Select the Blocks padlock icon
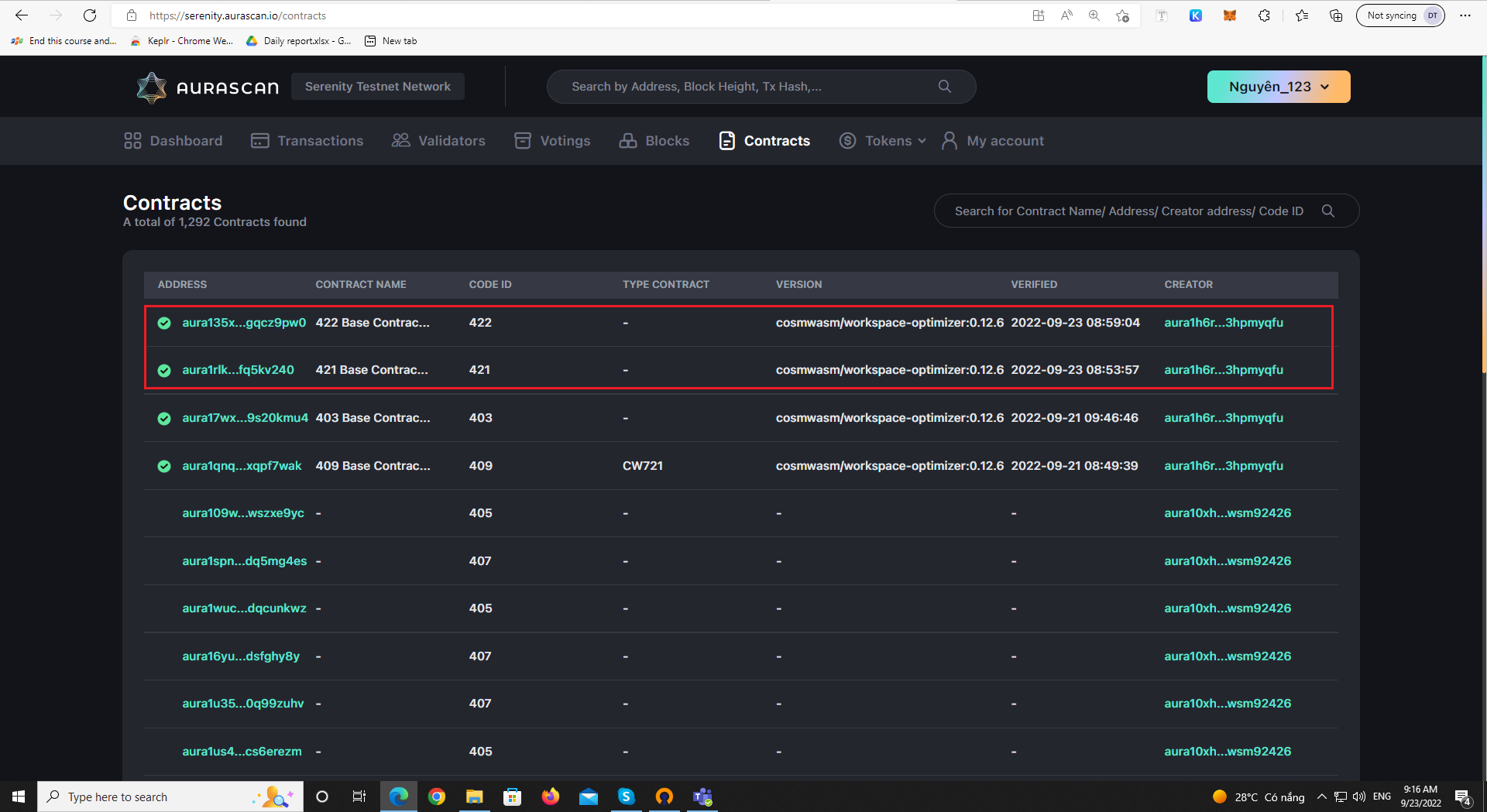This screenshot has height=812, width=1487. pyautogui.click(x=628, y=140)
